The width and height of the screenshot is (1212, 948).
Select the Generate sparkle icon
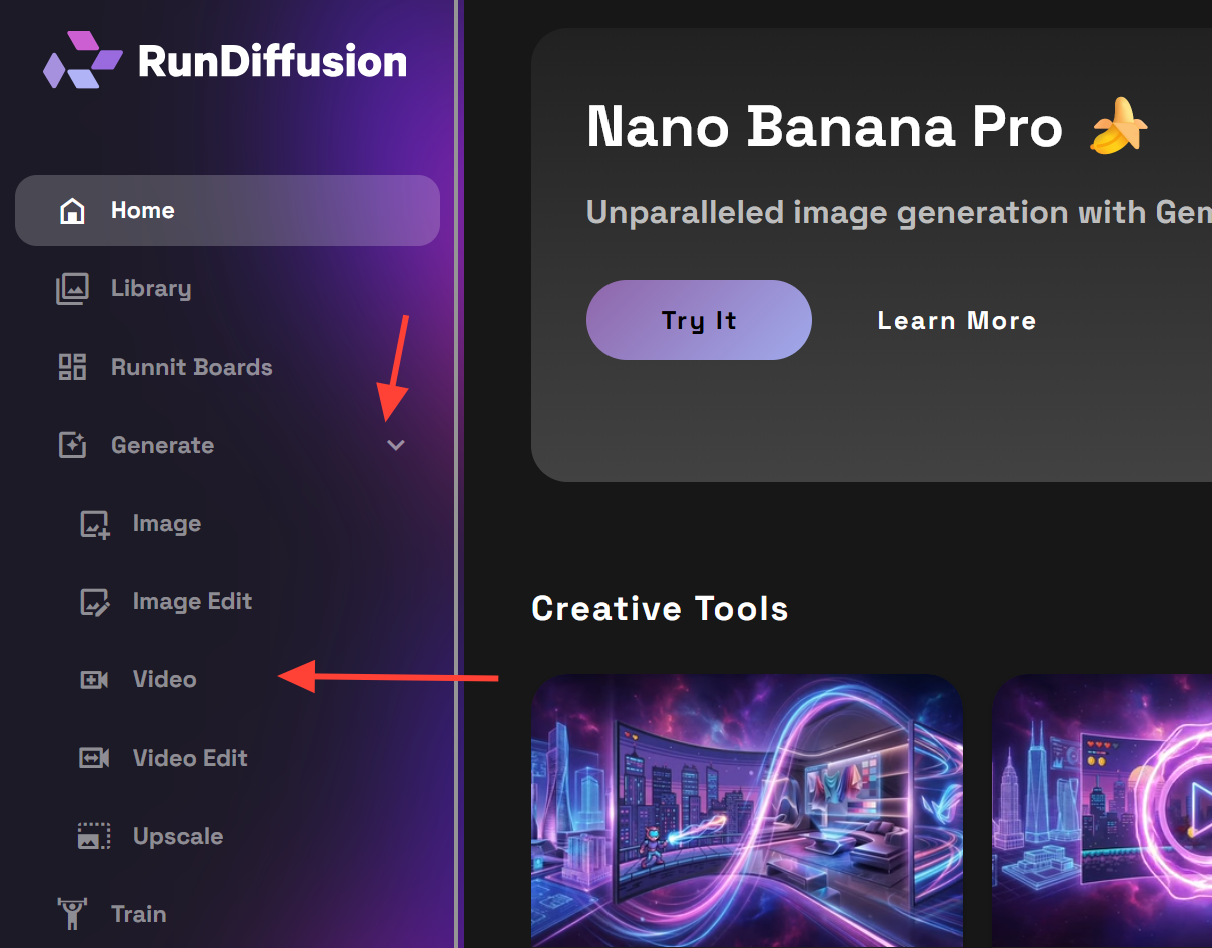point(72,445)
